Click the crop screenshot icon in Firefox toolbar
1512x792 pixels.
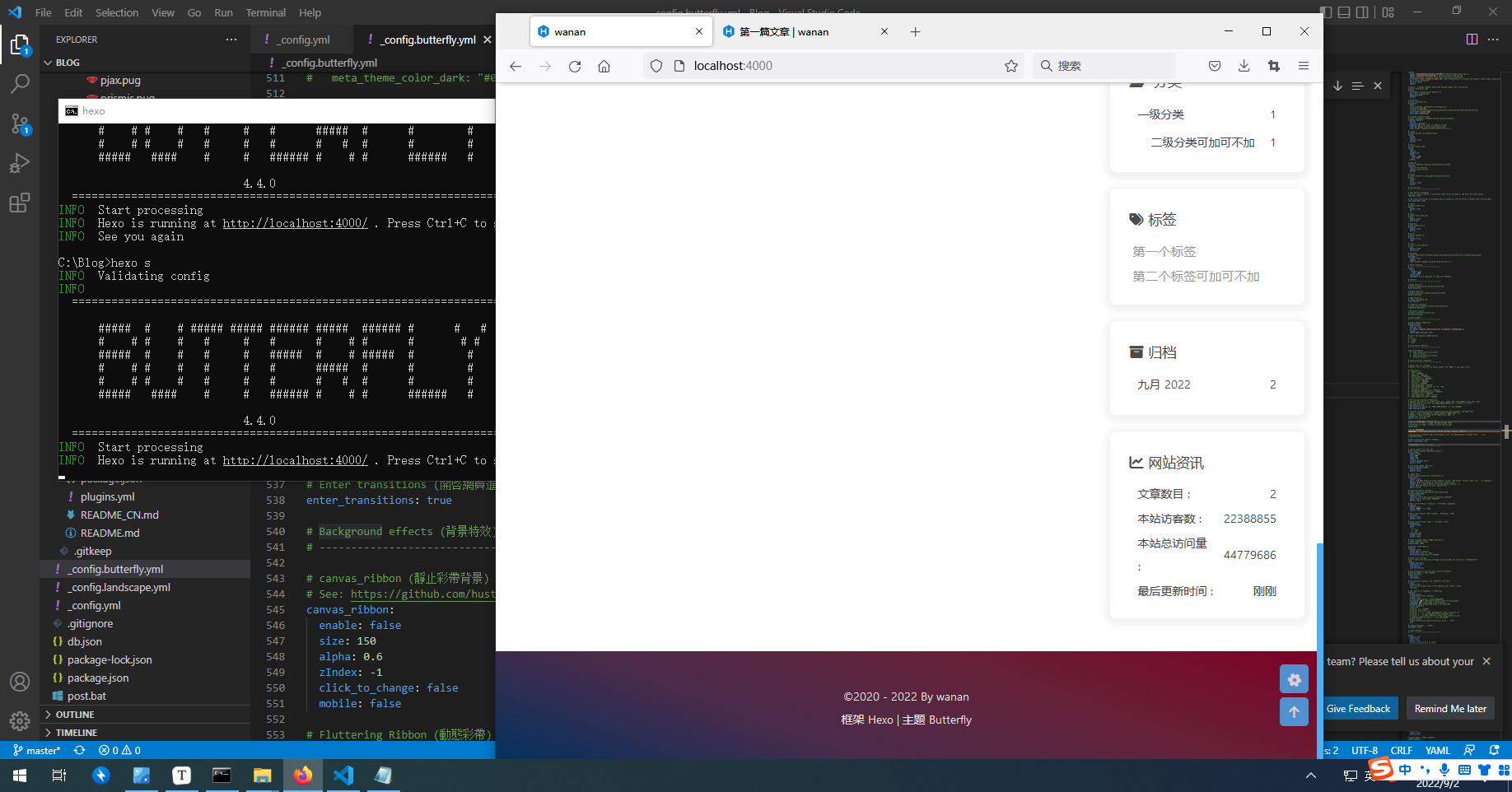[x=1274, y=66]
